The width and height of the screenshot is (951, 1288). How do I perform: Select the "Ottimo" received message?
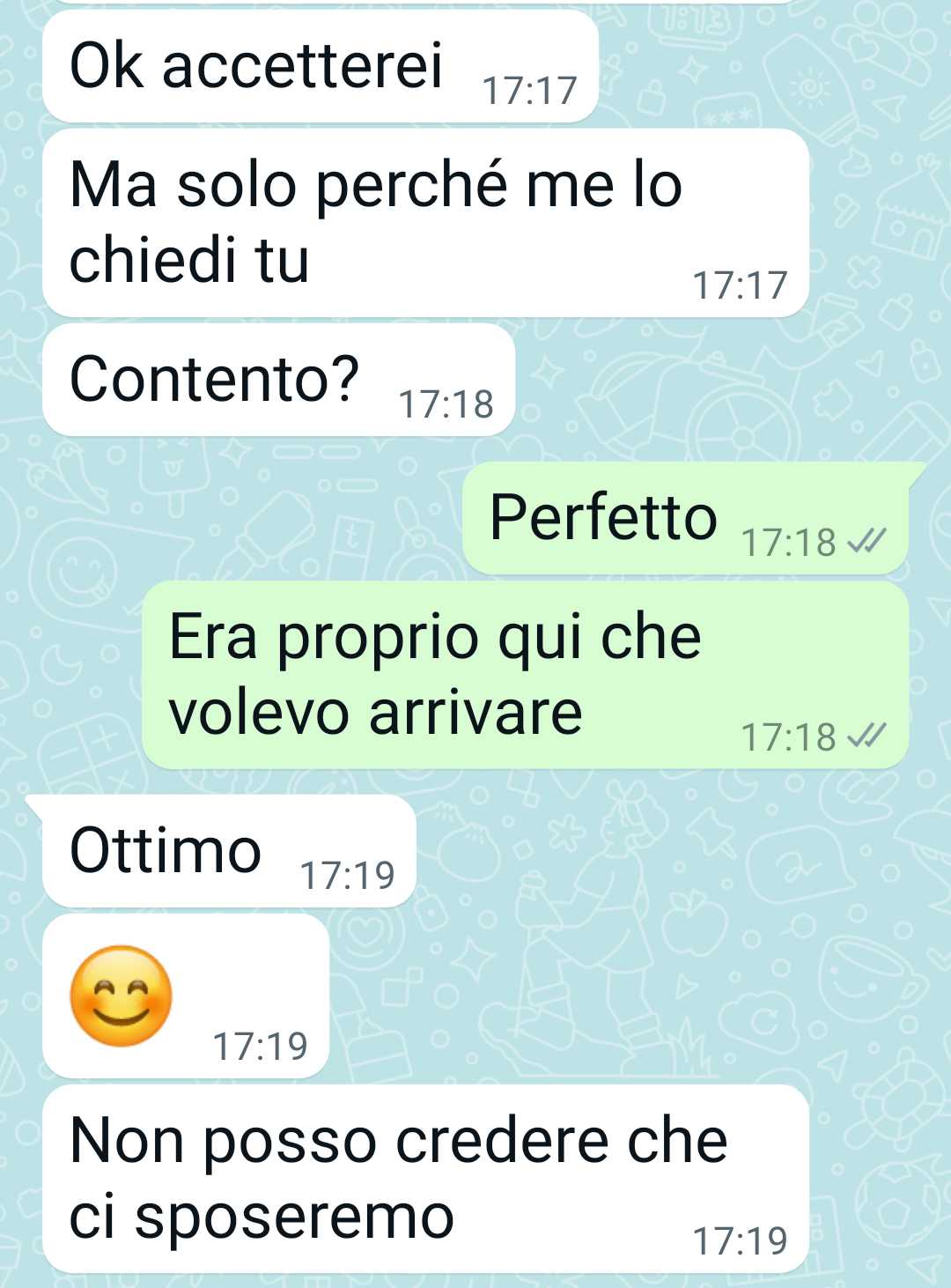[x=229, y=851]
